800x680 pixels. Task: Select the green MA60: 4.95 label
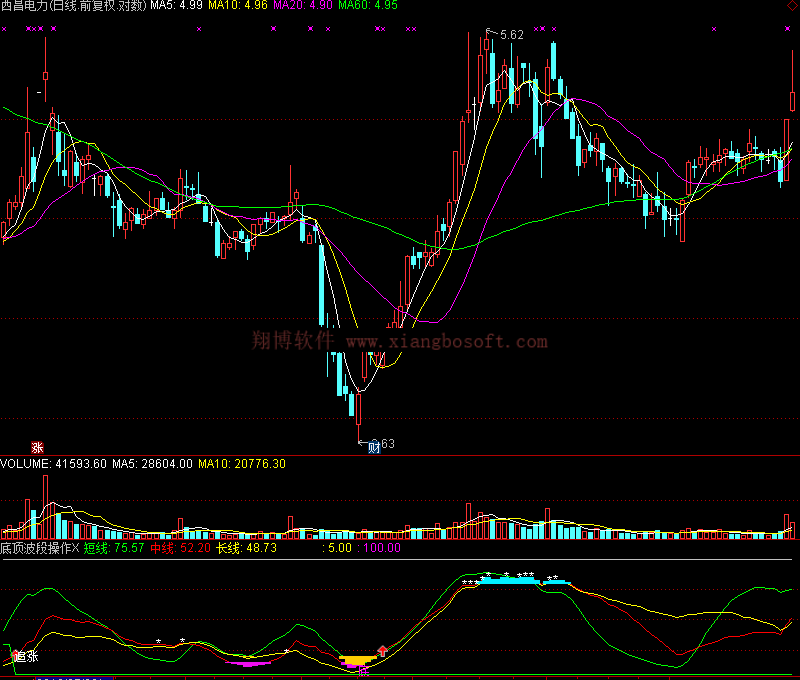367,6
